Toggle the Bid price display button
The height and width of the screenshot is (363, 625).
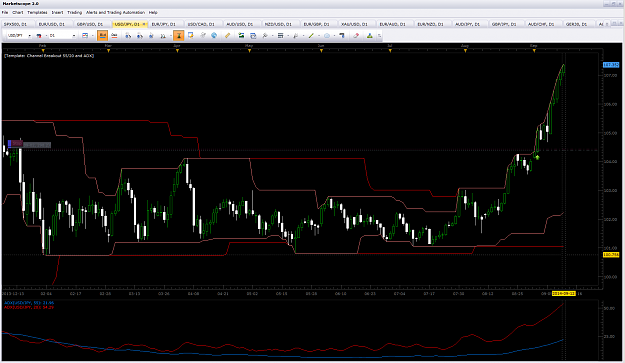click(x=102, y=35)
